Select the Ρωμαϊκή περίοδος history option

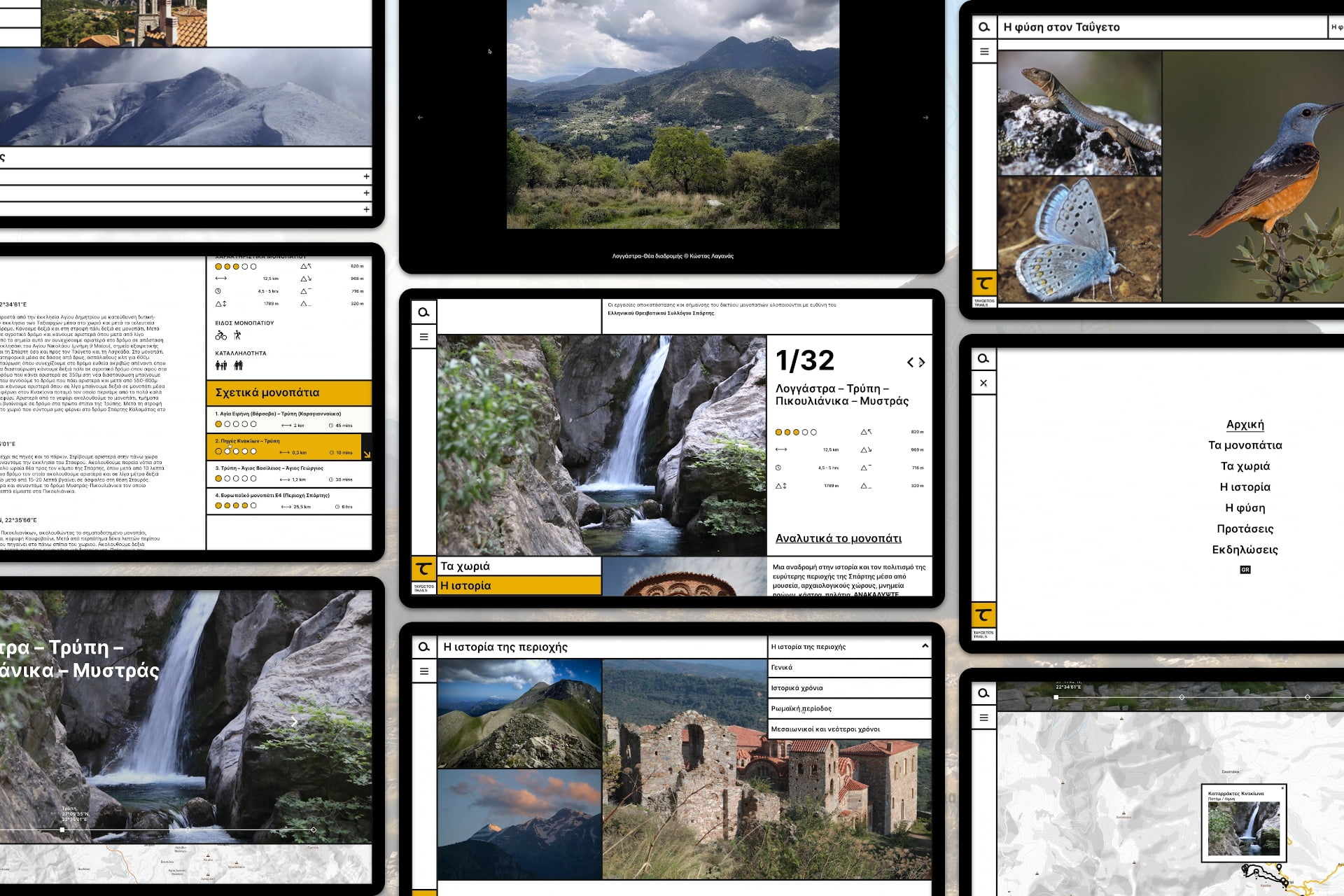pyautogui.click(x=801, y=708)
